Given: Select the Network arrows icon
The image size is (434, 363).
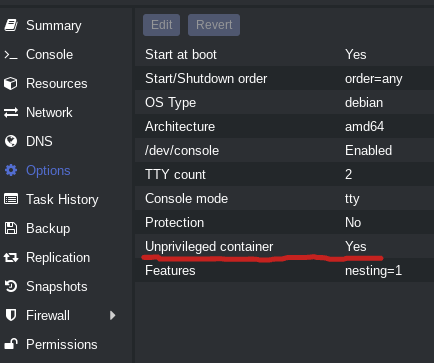Looking at the screenshot, I should [11, 113].
